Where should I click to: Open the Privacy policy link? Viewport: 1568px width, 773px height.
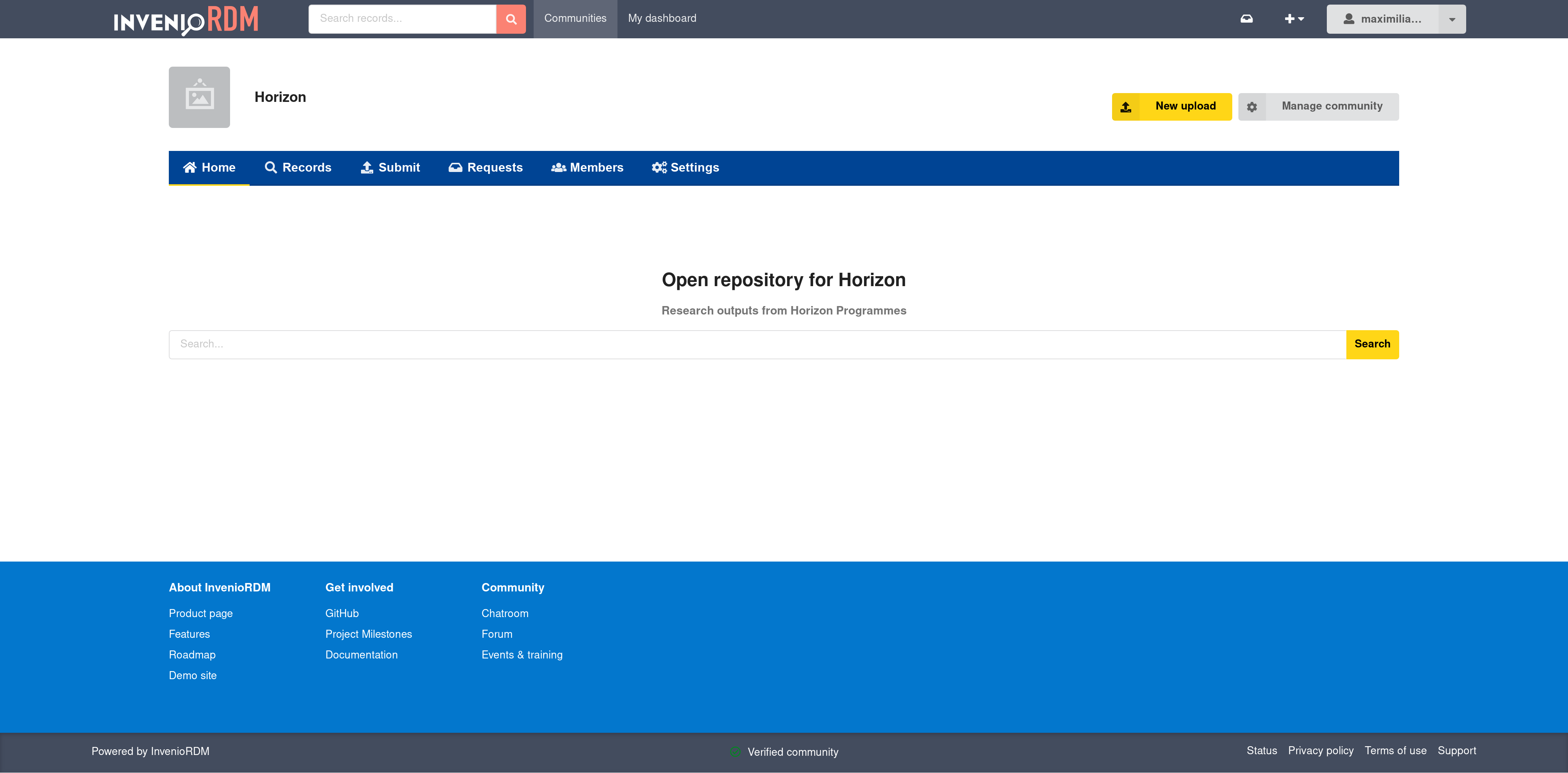pos(1321,750)
